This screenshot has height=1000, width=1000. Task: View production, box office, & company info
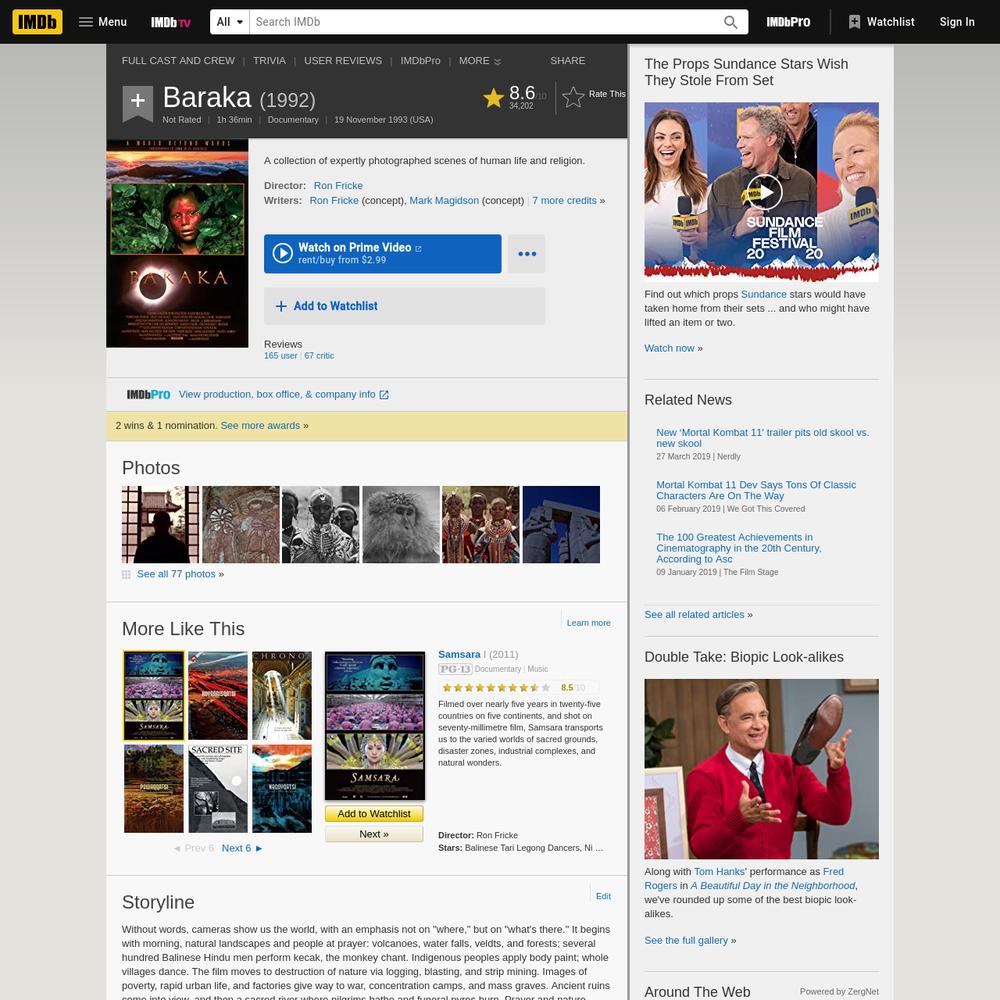click(x=284, y=394)
